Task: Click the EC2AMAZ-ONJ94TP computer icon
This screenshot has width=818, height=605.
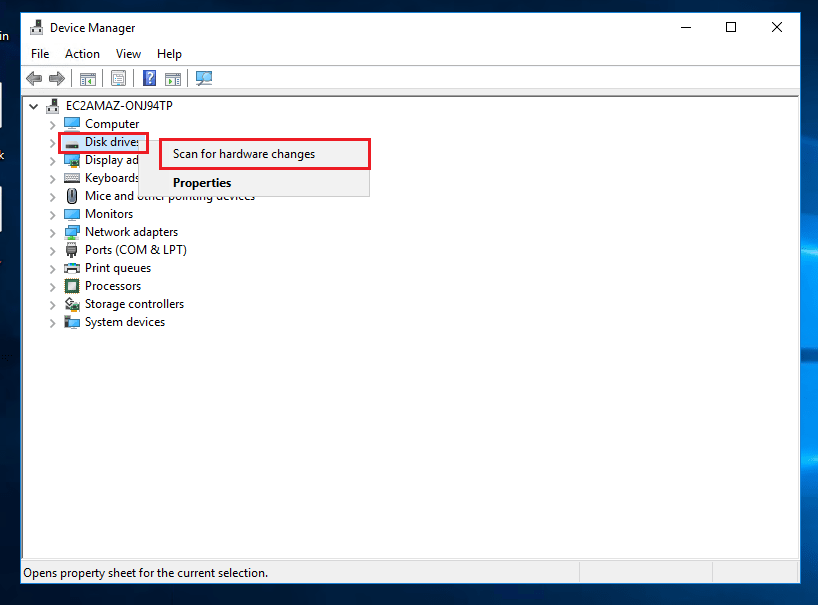Action: (52, 106)
